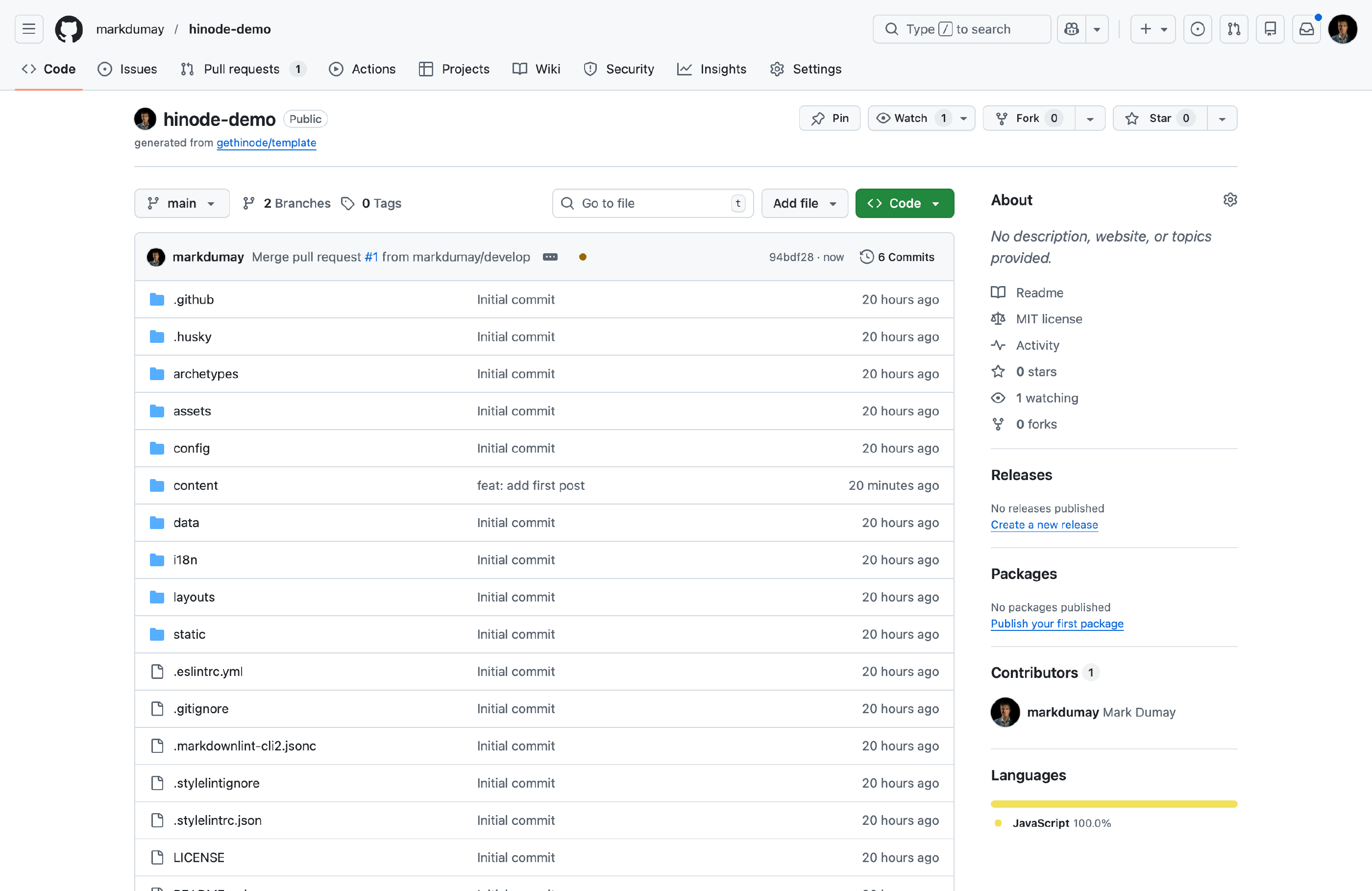
Task: Follow the gethinode/template link
Action: click(266, 143)
